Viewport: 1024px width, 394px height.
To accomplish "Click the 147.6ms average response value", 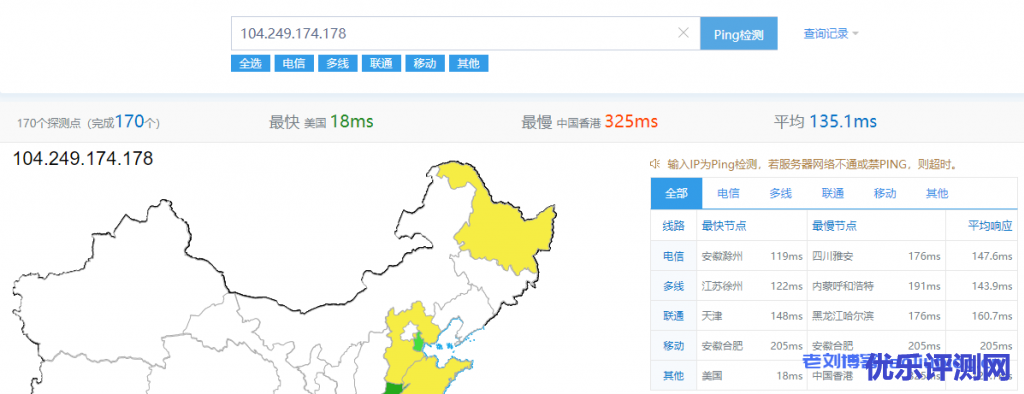I will (993, 256).
